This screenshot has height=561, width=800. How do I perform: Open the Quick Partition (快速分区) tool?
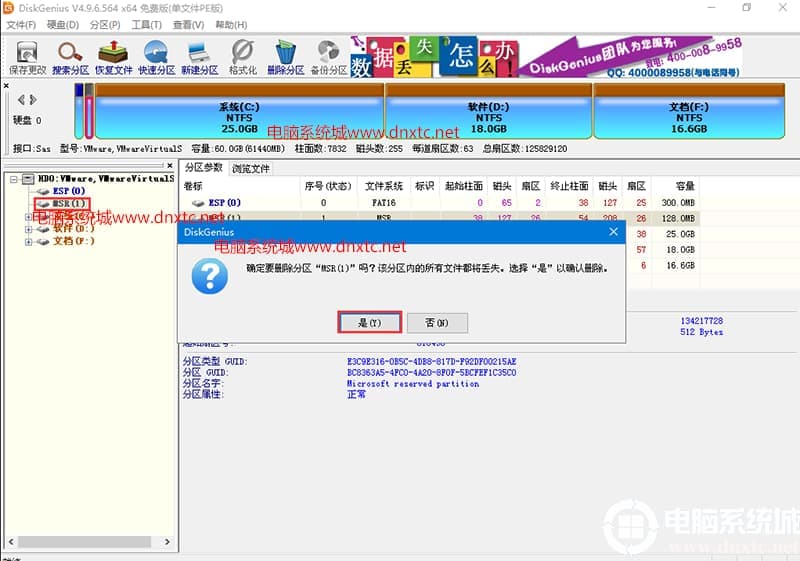pyautogui.click(x=156, y=58)
